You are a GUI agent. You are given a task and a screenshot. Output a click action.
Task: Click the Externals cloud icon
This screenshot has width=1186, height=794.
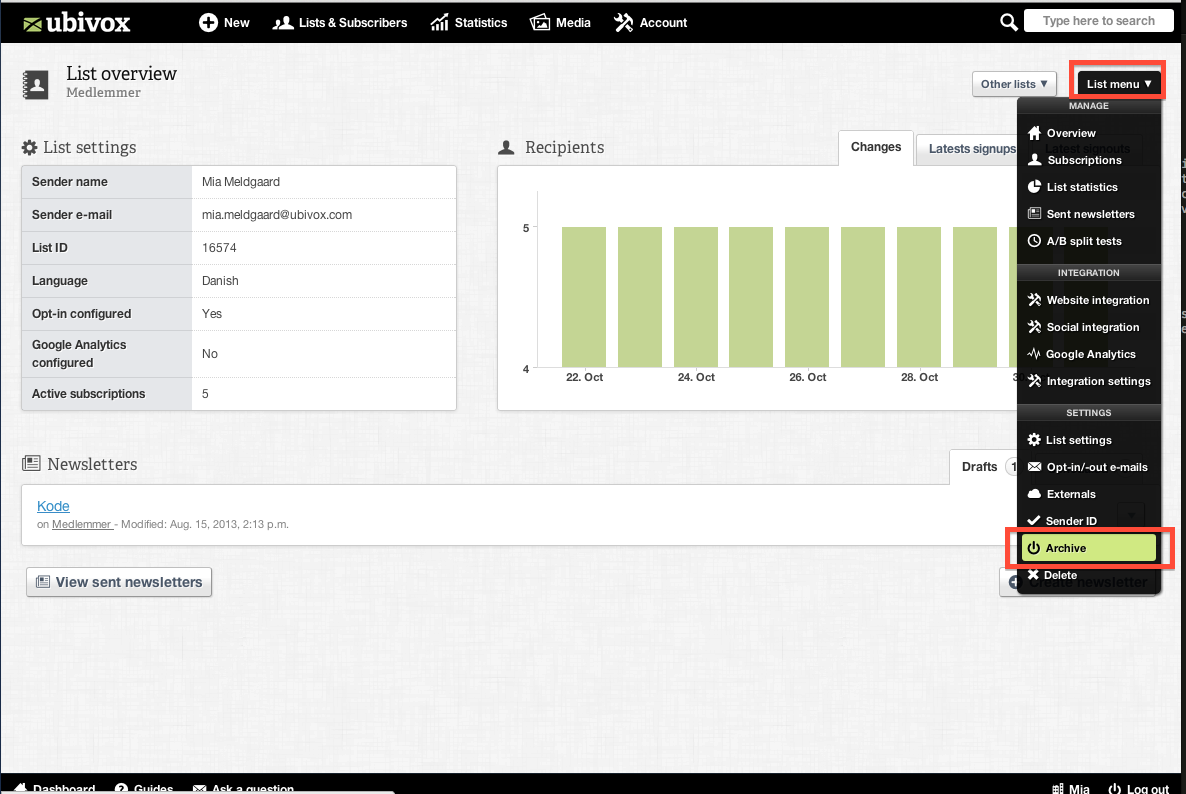(1034, 494)
